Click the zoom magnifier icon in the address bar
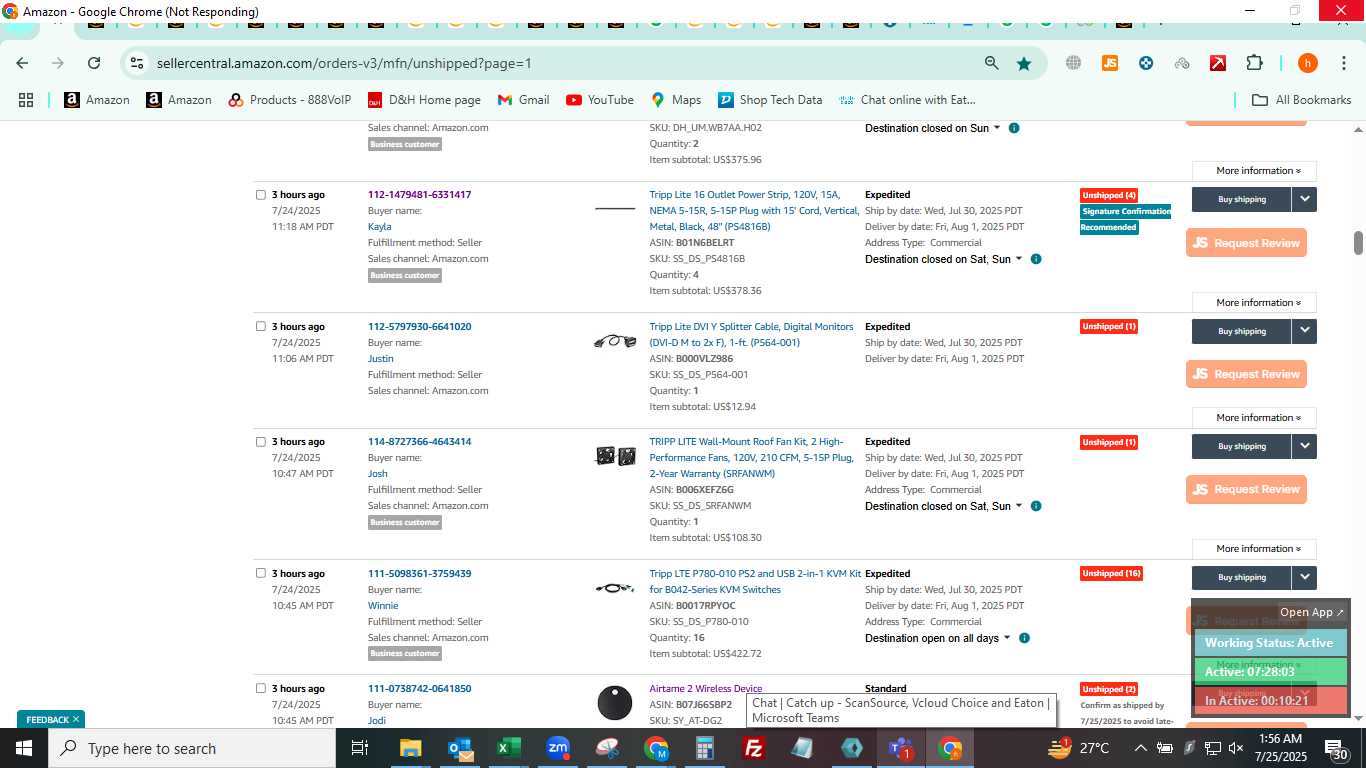Viewport: 1366px width, 768px height. [991, 63]
